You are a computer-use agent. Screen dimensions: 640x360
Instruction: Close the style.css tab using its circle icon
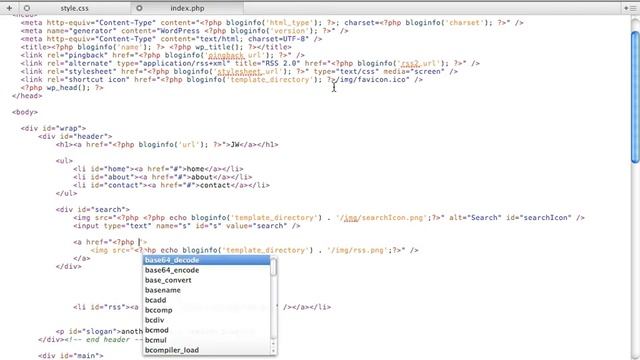point(27,8)
